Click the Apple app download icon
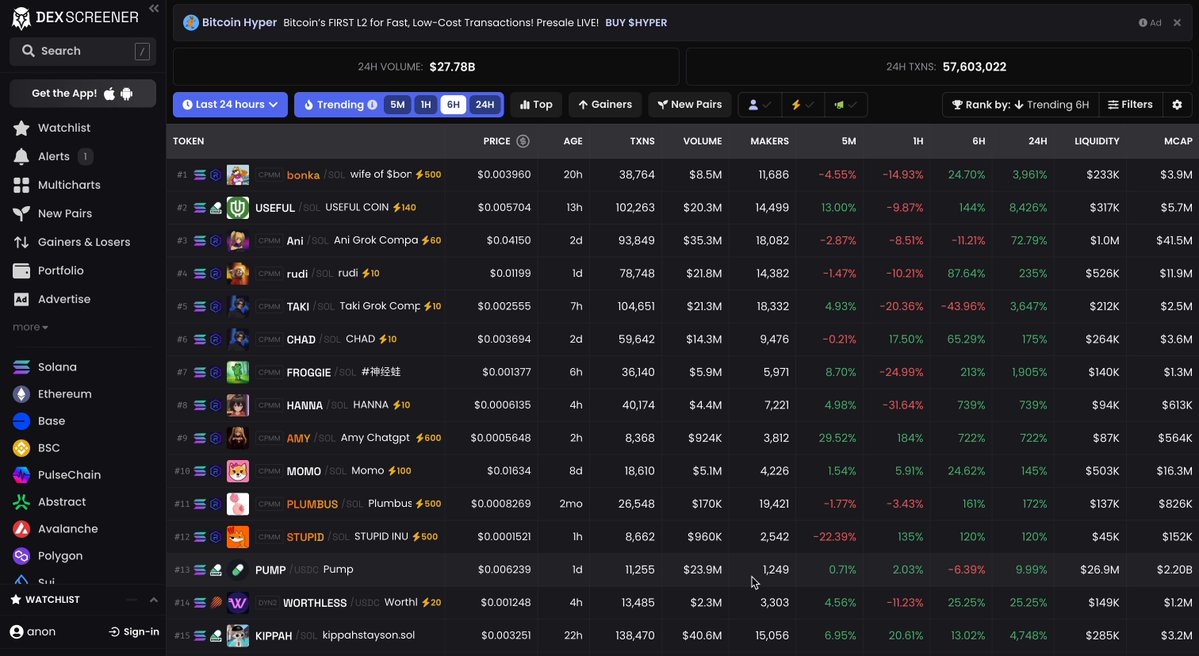Screen dimensions: 1199x656 coord(109,93)
